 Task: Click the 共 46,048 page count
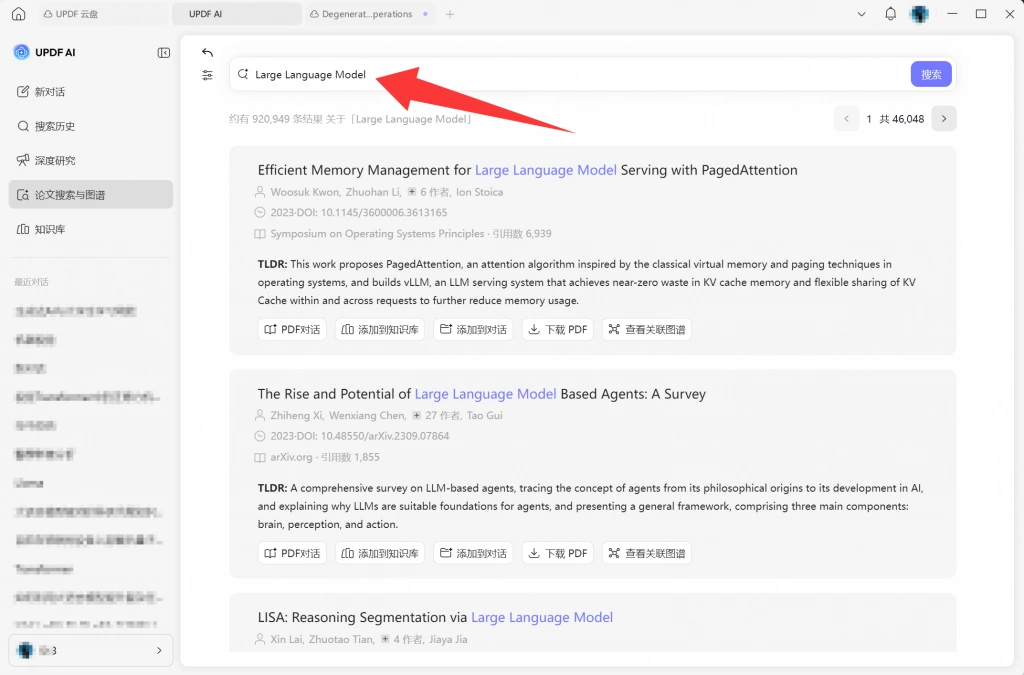pyautogui.click(x=902, y=119)
